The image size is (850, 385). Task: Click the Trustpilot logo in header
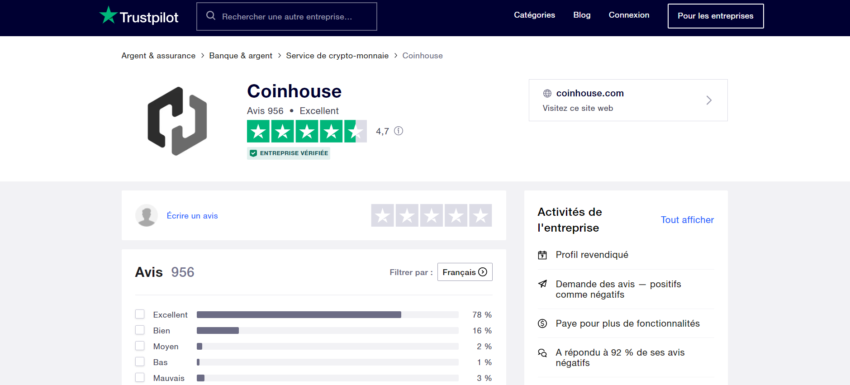139,16
